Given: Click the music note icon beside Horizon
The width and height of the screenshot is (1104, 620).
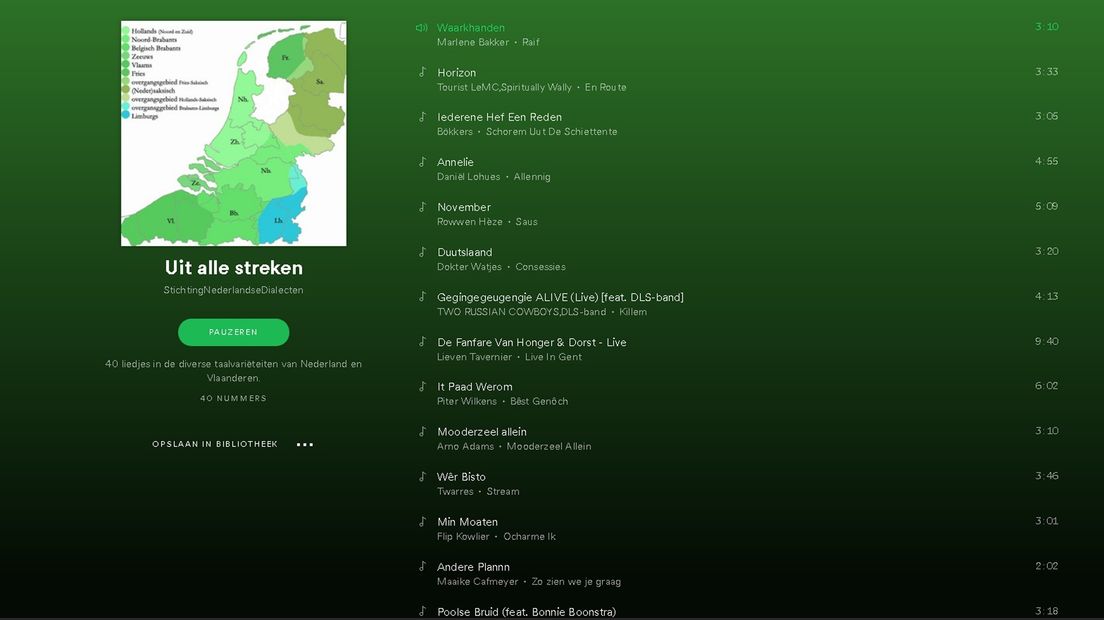Looking at the screenshot, I should (x=422, y=72).
